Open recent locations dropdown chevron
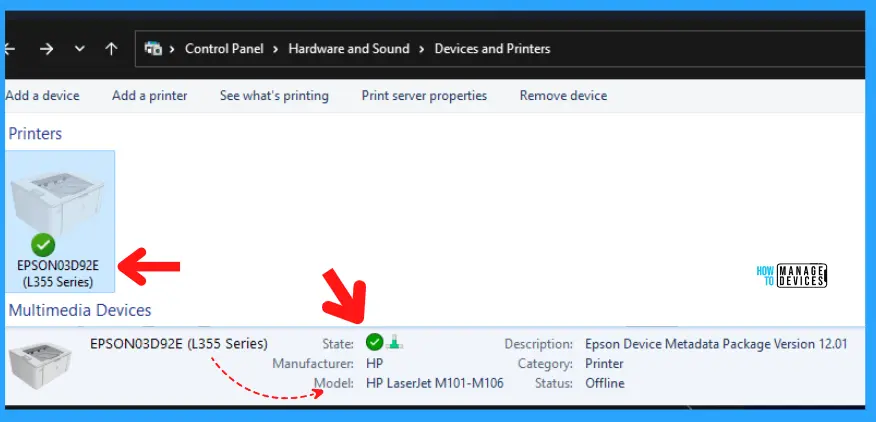Screen dimensions: 876x422 point(80,49)
